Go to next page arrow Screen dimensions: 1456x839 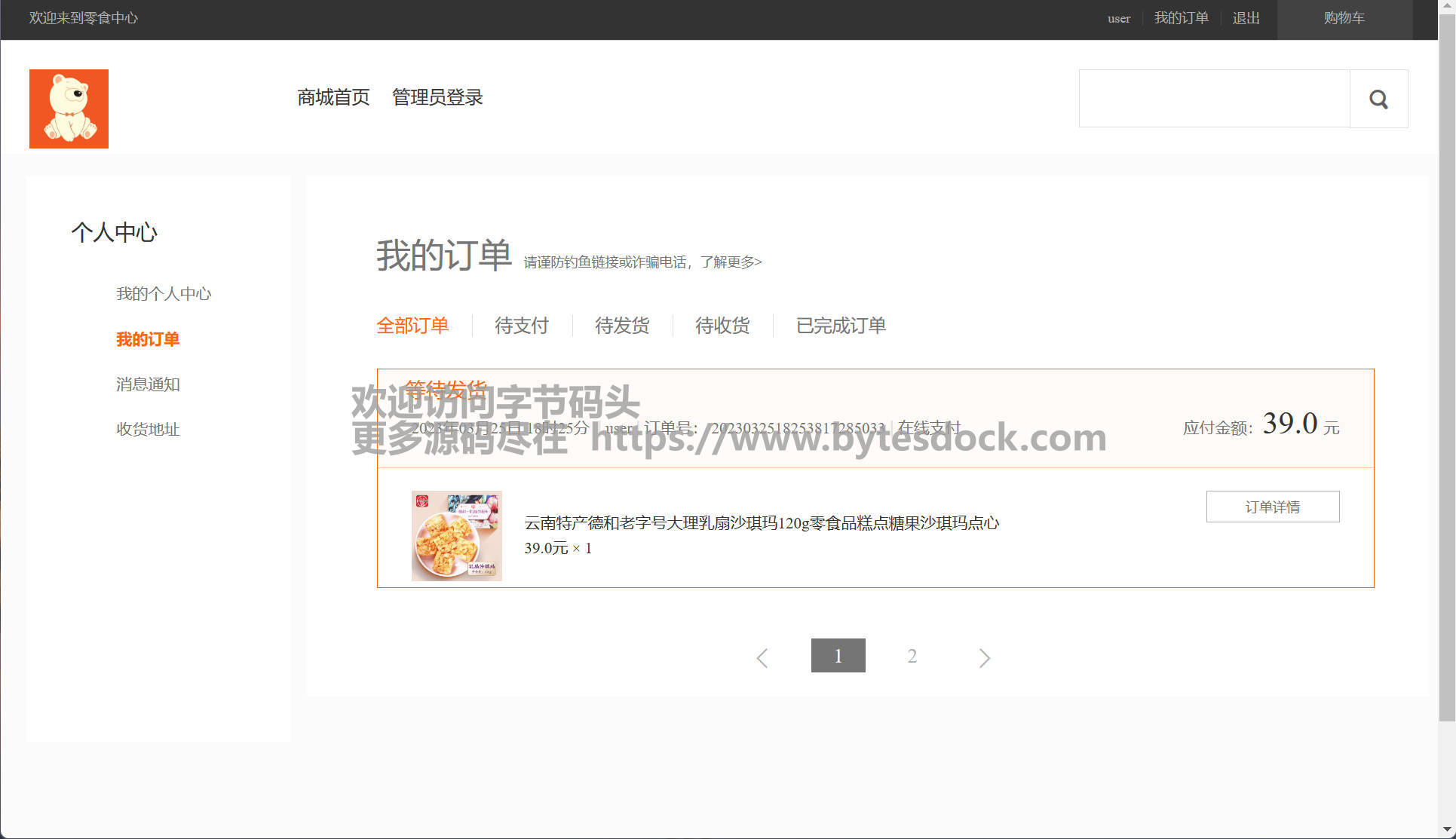click(984, 657)
